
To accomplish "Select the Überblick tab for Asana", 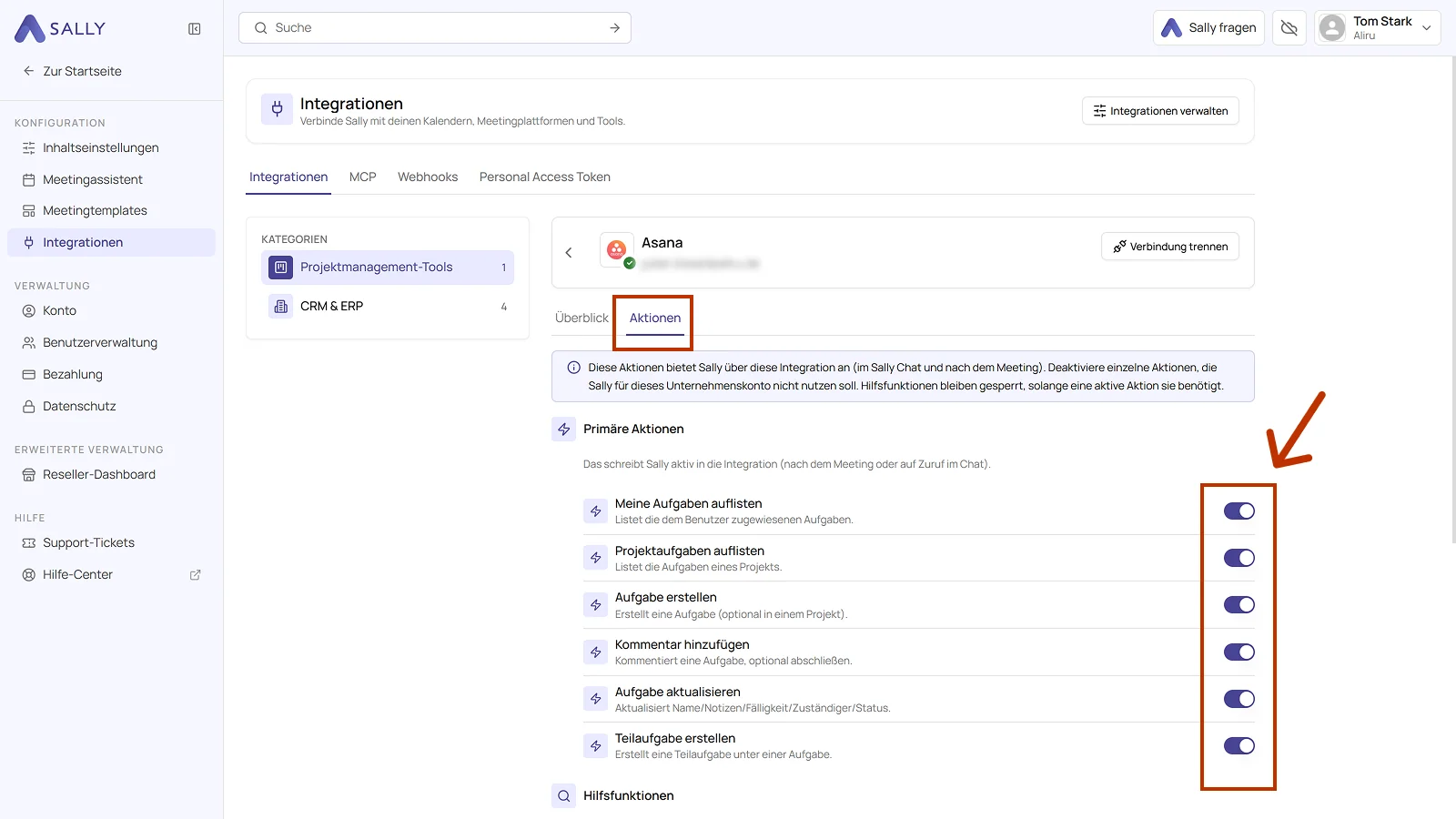I will coord(581,318).
